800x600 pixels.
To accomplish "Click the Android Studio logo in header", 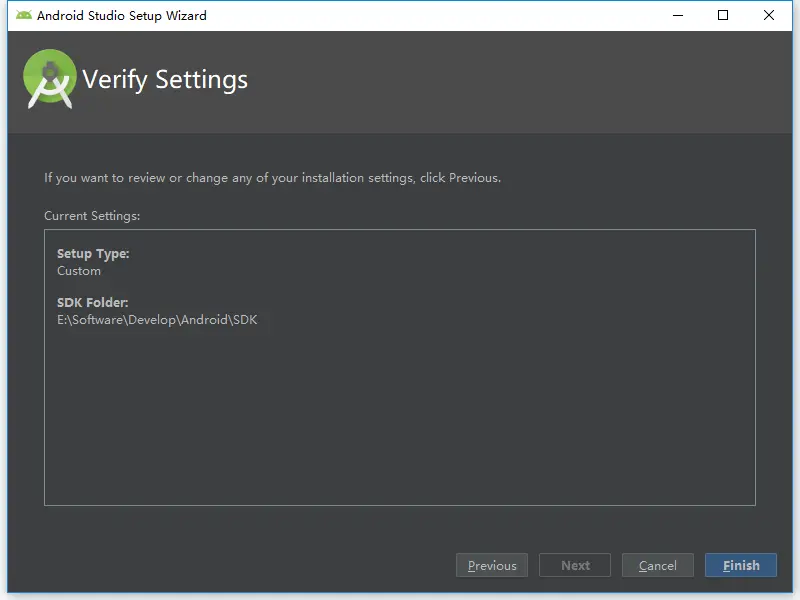I will click(49, 79).
